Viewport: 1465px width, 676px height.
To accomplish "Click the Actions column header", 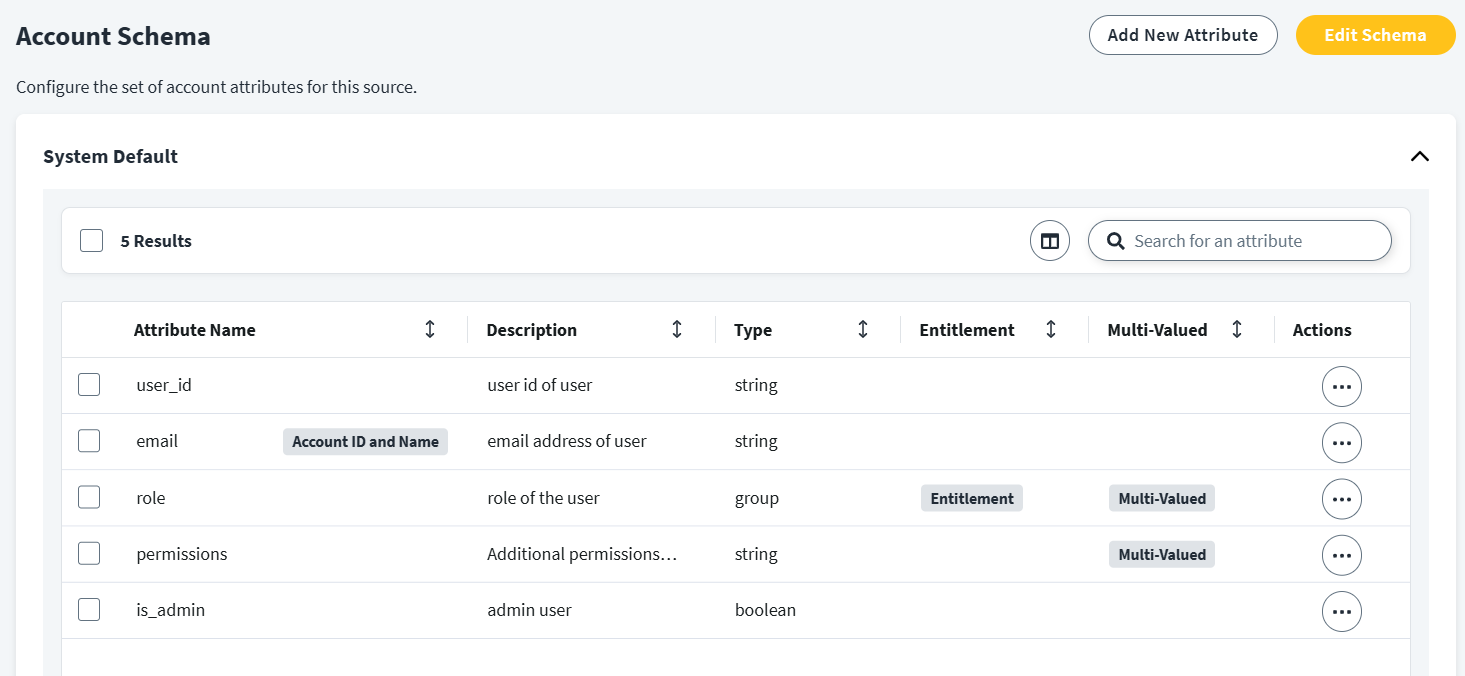I will 1322,330.
